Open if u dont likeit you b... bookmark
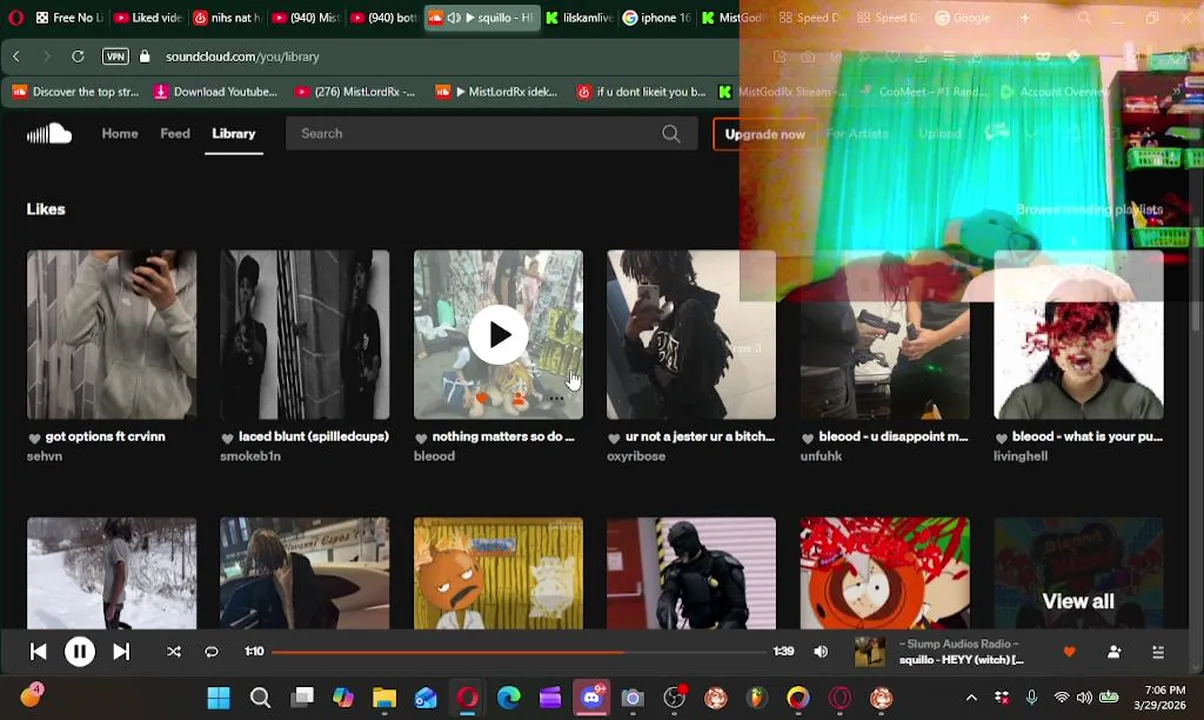 tap(642, 92)
